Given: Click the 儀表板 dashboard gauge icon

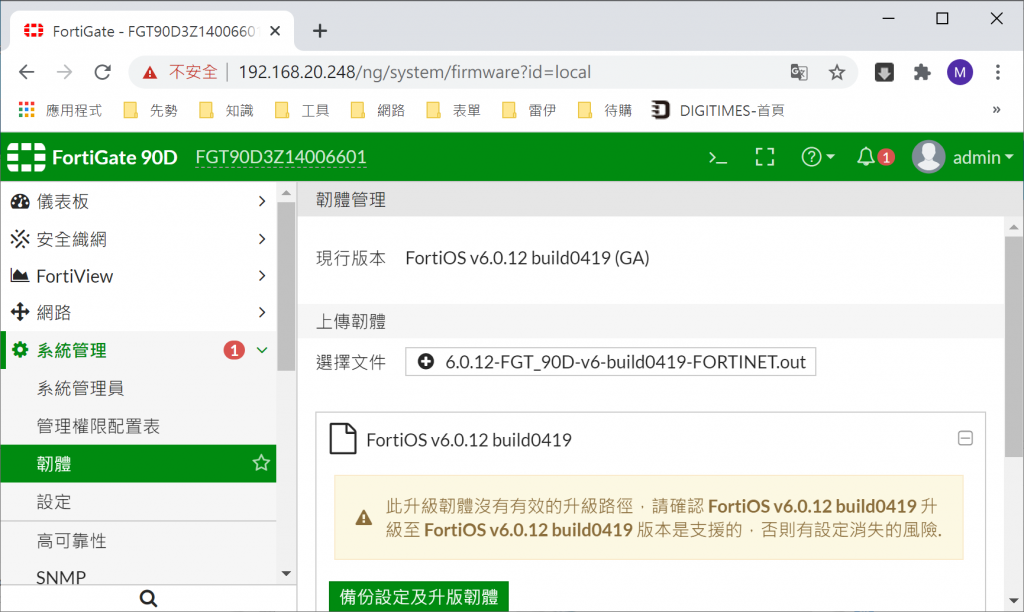Looking at the screenshot, I should pyautogui.click(x=20, y=201).
